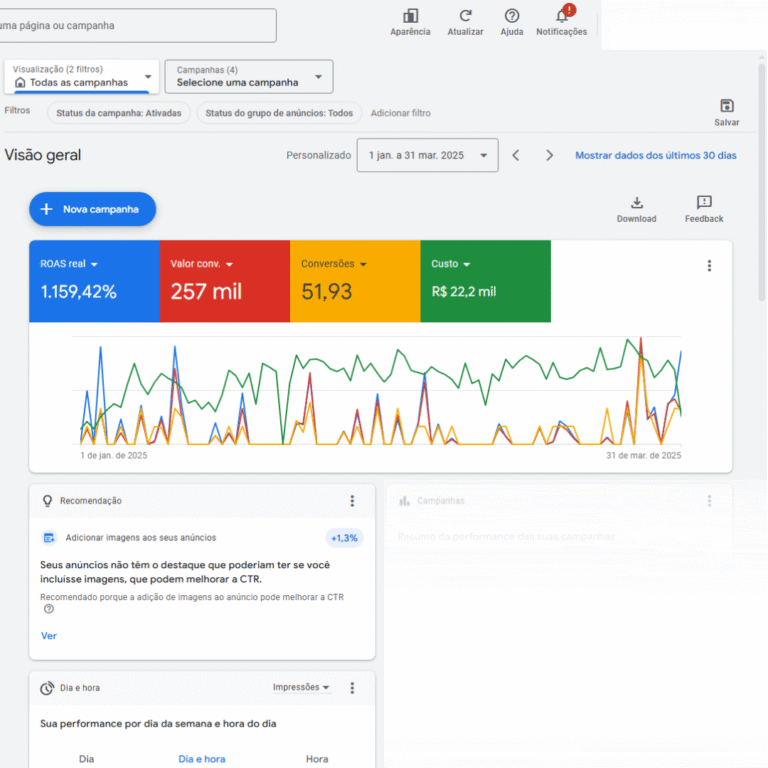Open metrics card three-dot menu
The width and height of the screenshot is (768, 768).
pos(709,265)
